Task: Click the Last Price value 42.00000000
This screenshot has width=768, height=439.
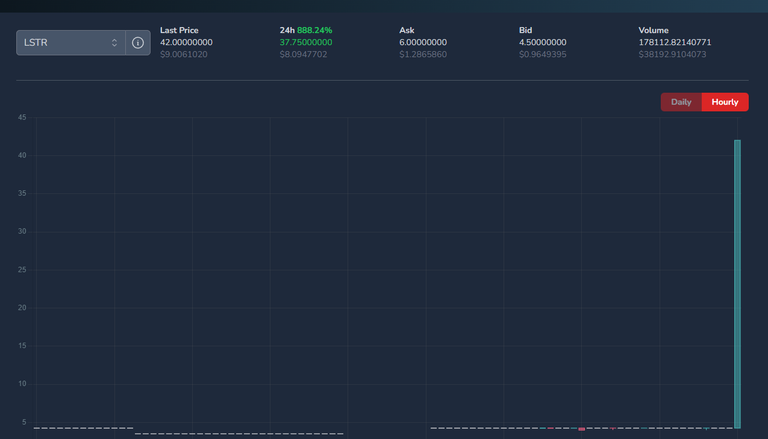Action: pos(186,42)
